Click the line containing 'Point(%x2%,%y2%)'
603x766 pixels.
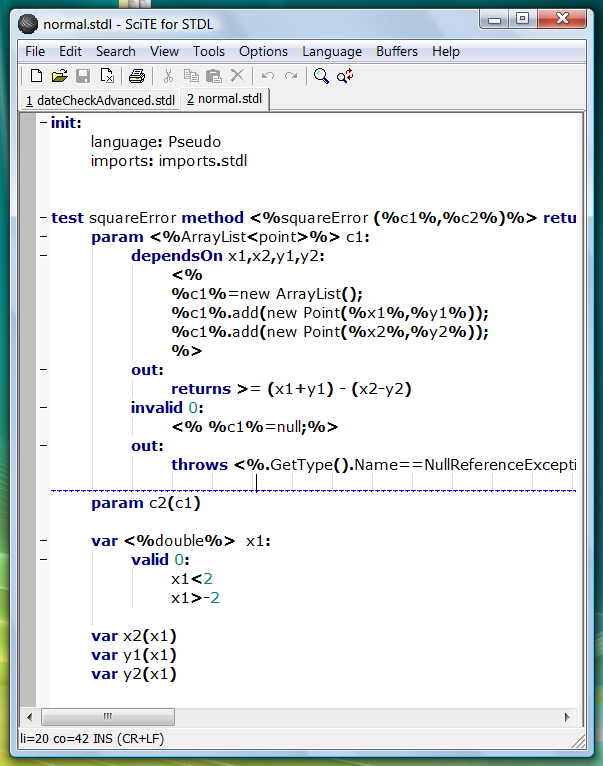tap(329, 332)
